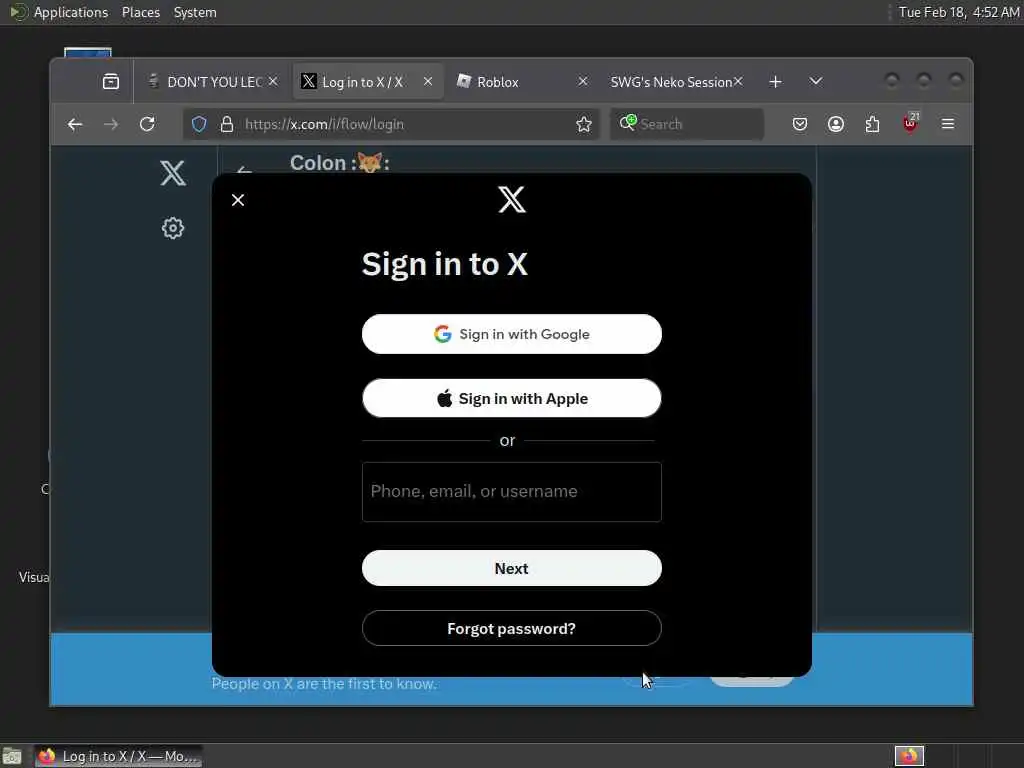The image size is (1024, 768).
Task: Open the Firefox hamburger menu
Action: (948, 124)
